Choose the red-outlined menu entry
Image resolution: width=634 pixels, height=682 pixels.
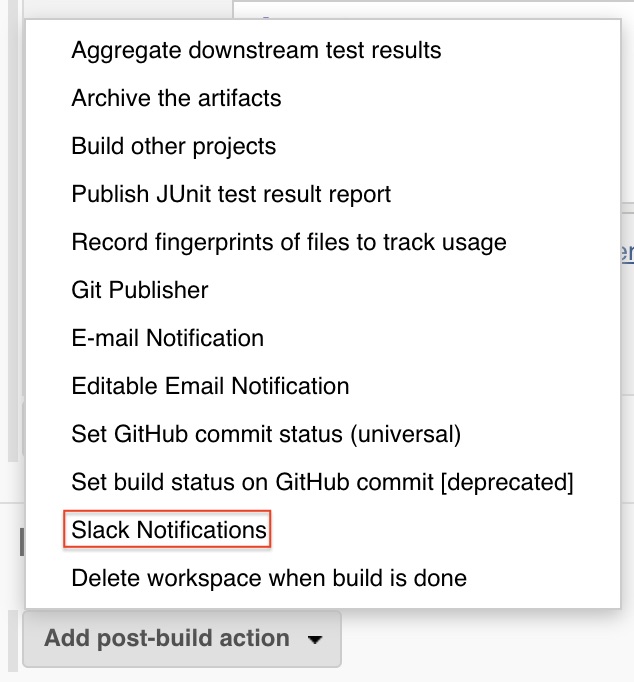click(167, 529)
